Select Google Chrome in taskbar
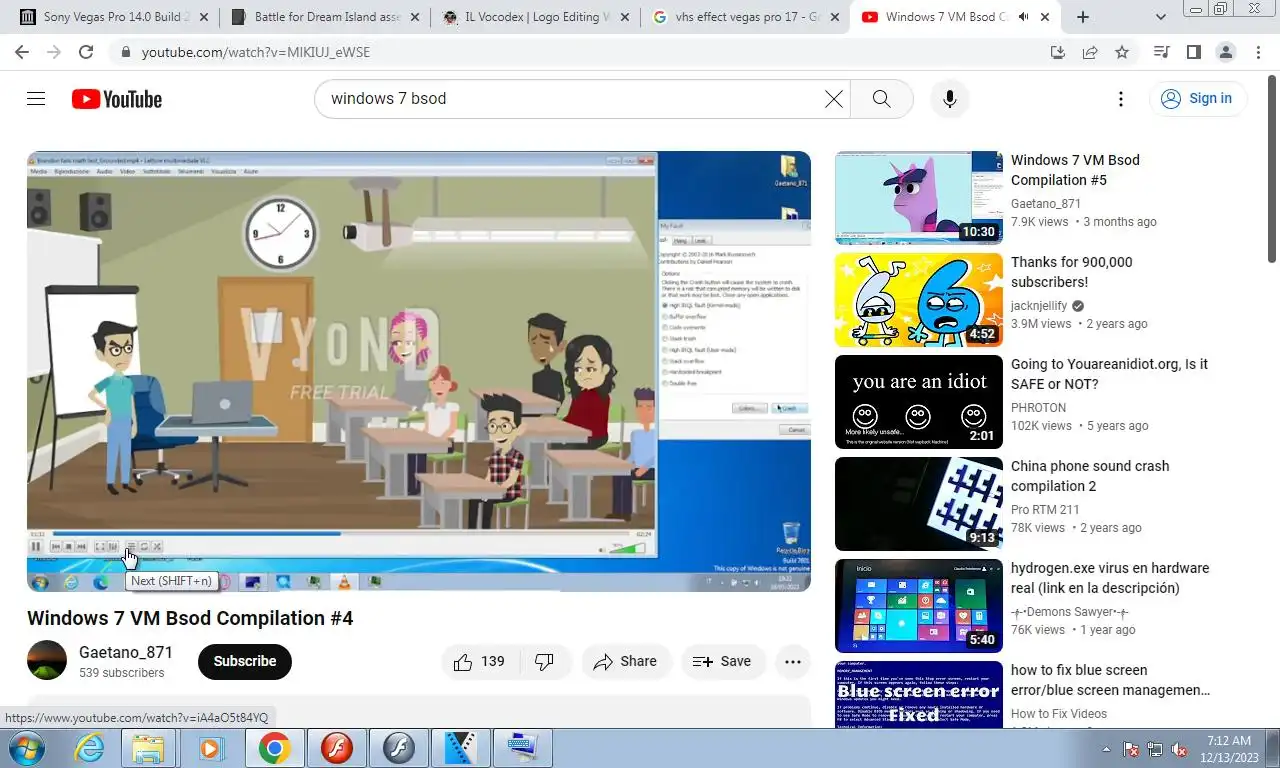Viewport: 1280px width, 768px height. (274, 748)
